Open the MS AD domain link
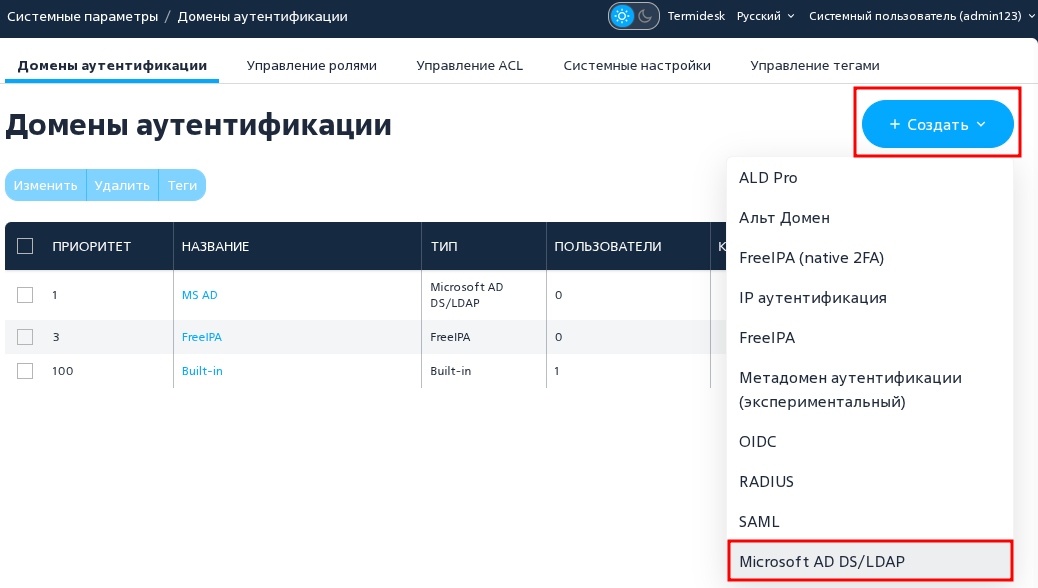 pos(199,295)
